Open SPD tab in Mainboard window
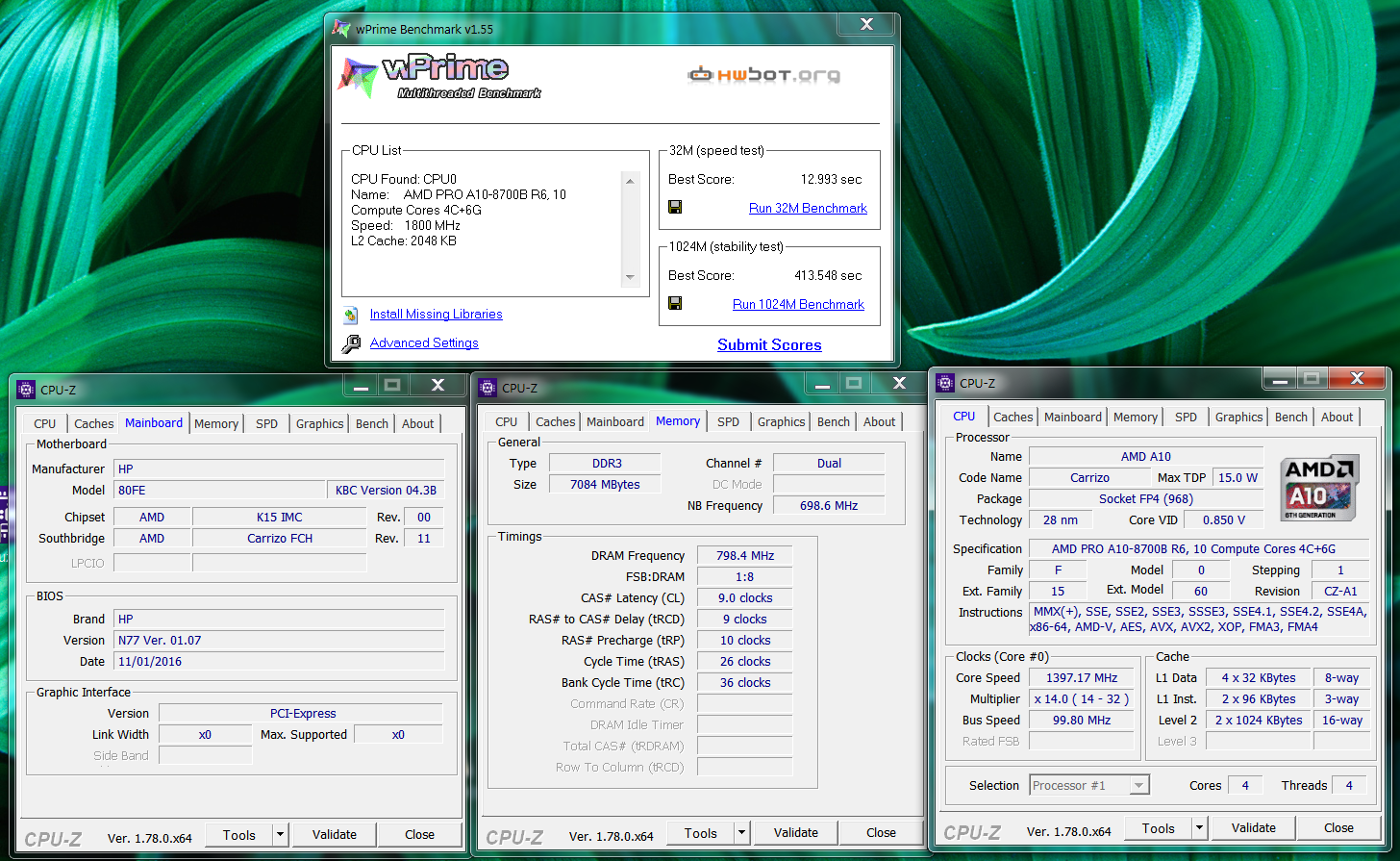Image resolution: width=1400 pixels, height=861 pixels. [x=267, y=423]
